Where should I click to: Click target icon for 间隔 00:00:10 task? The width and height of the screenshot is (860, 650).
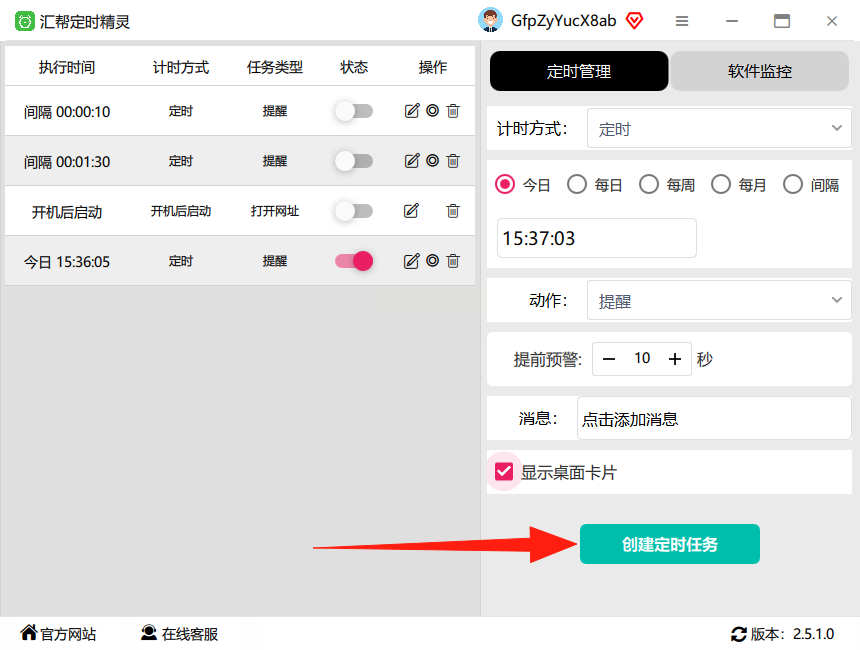(x=433, y=111)
